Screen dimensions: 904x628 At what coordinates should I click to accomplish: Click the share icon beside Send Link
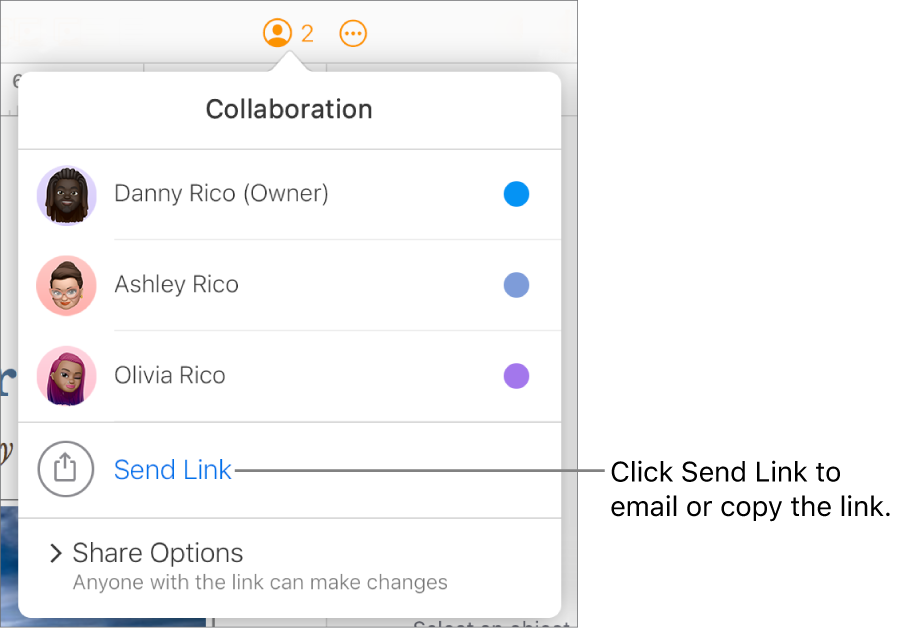(66, 469)
